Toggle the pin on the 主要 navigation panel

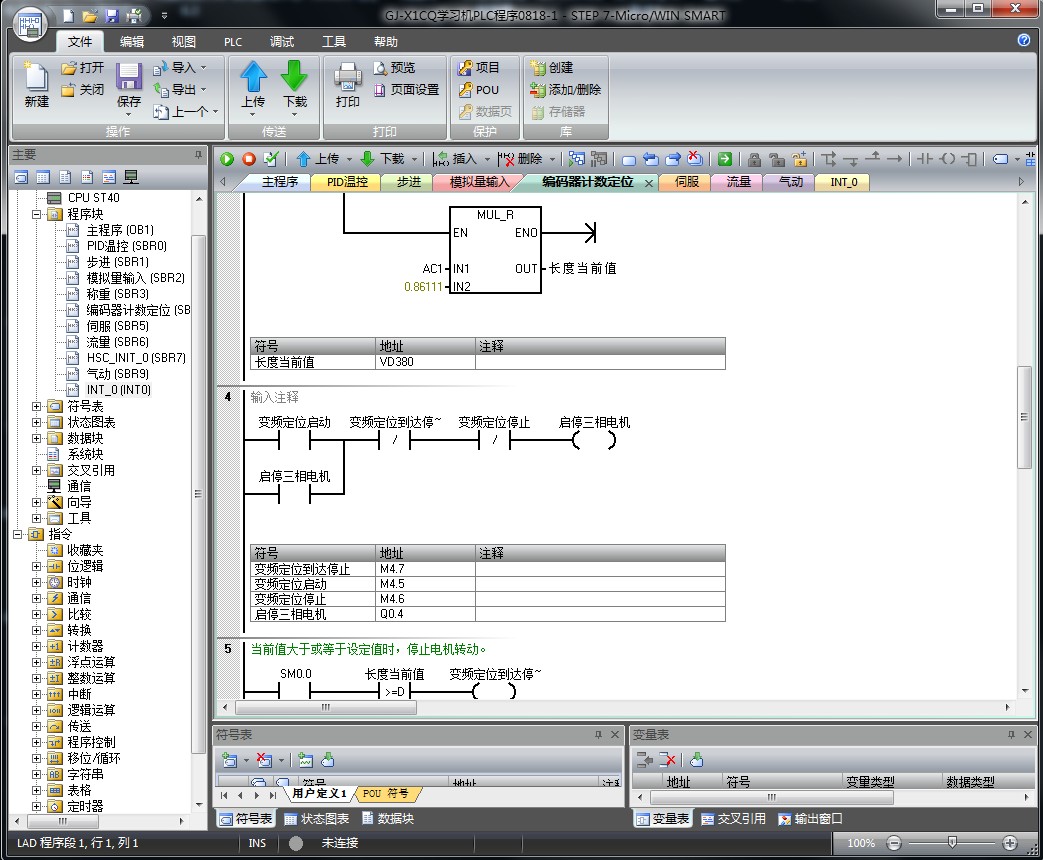click(198, 155)
